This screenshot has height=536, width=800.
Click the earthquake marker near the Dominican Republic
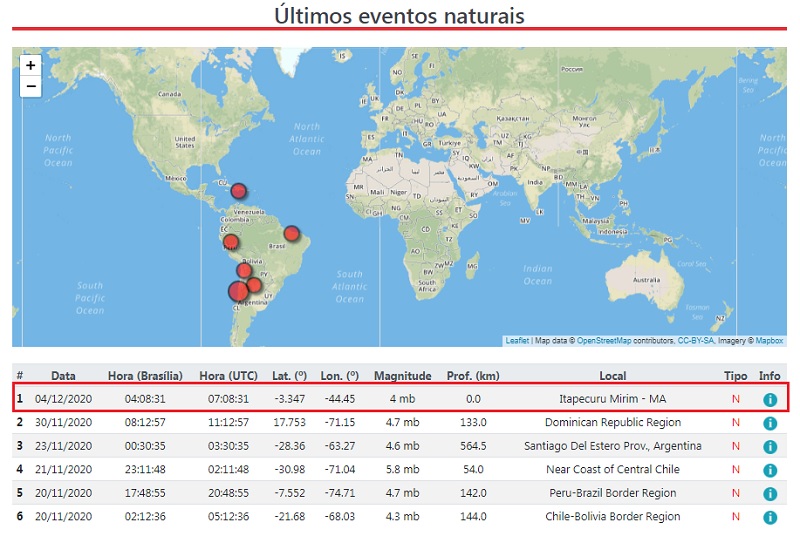238,191
